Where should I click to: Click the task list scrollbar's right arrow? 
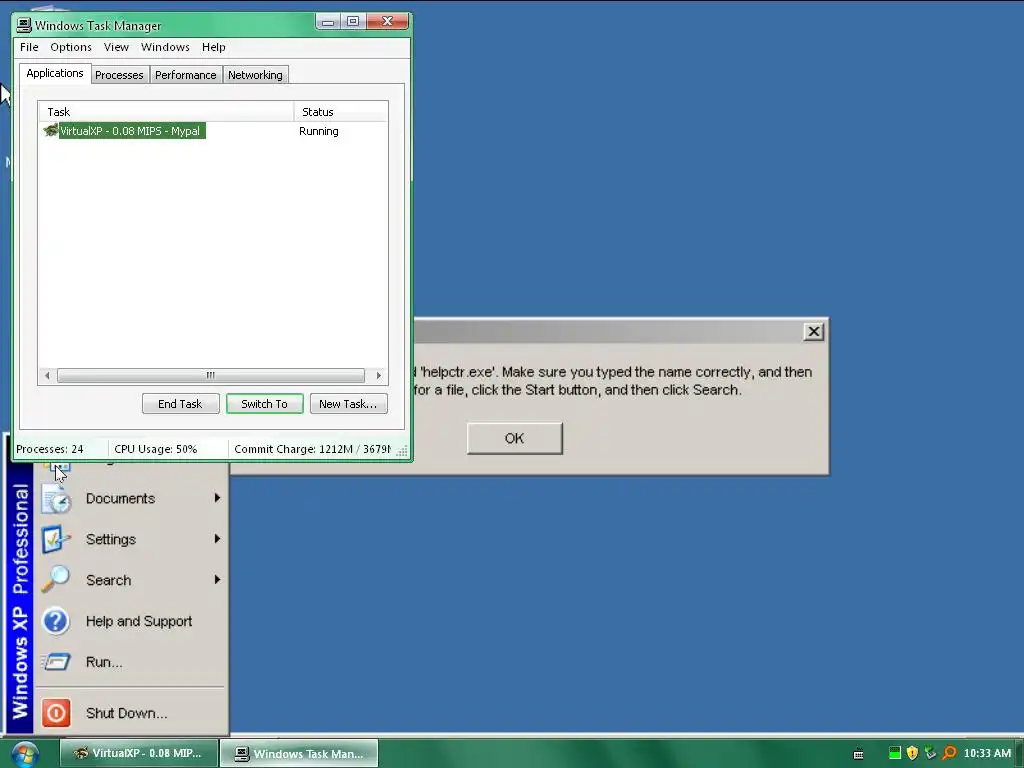pyautogui.click(x=379, y=376)
